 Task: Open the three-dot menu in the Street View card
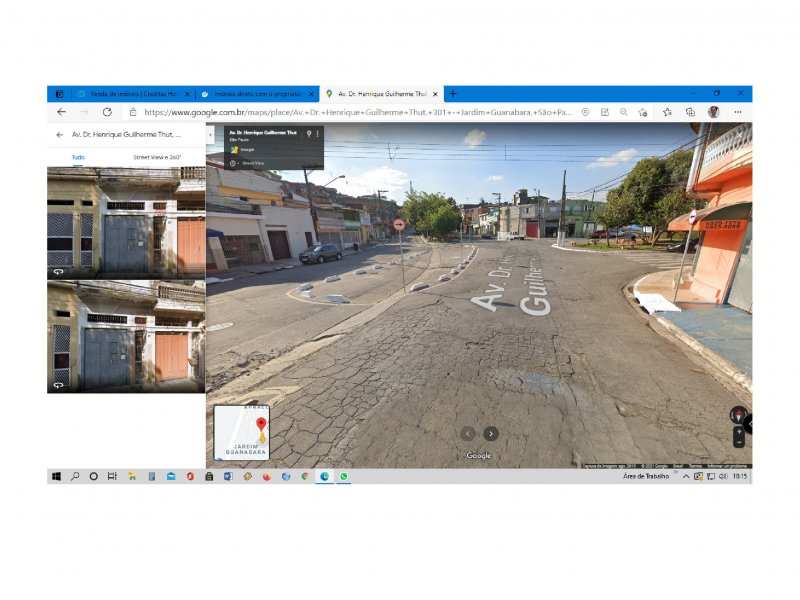[317, 134]
